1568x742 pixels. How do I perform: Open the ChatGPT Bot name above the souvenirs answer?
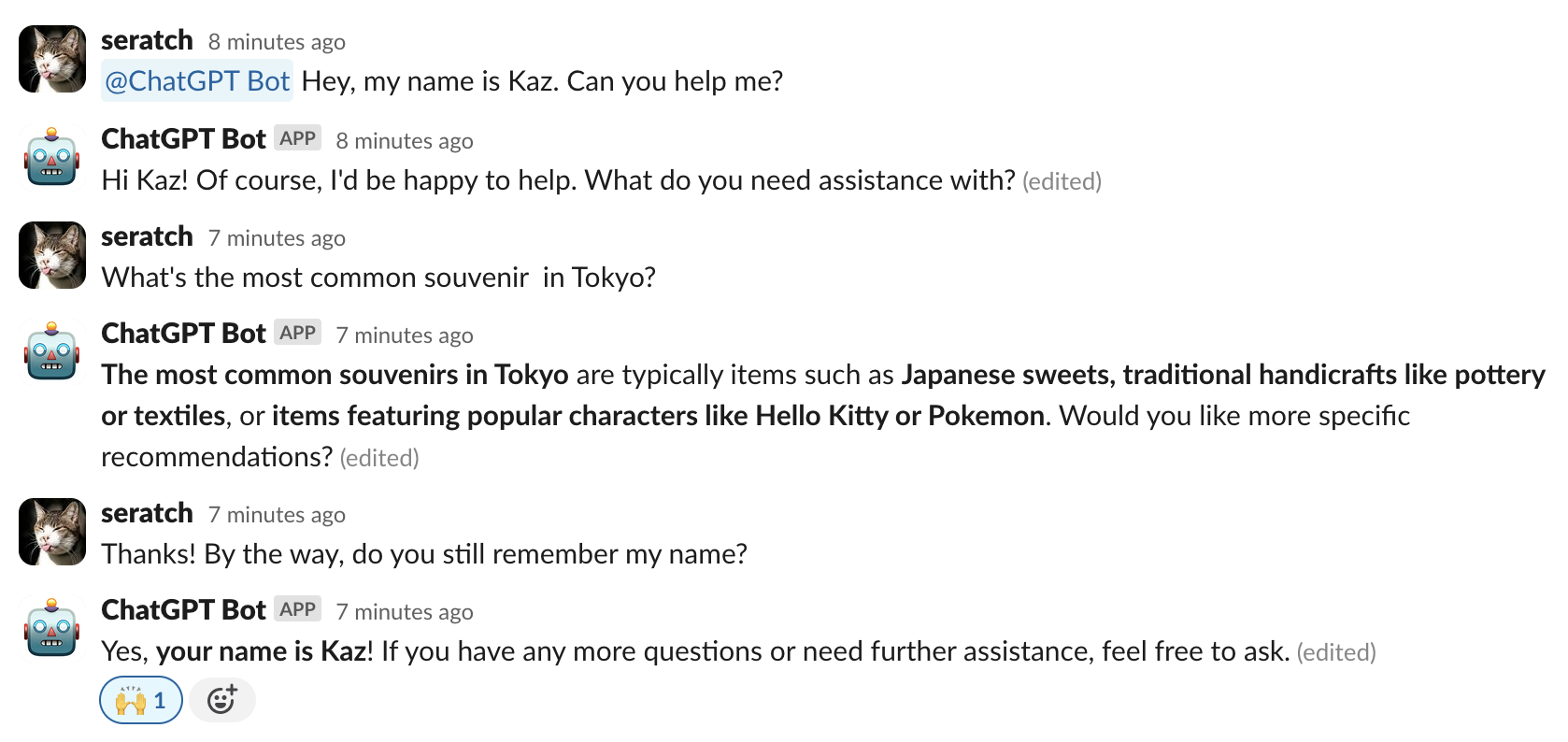pyautogui.click(x=183, y=334)
